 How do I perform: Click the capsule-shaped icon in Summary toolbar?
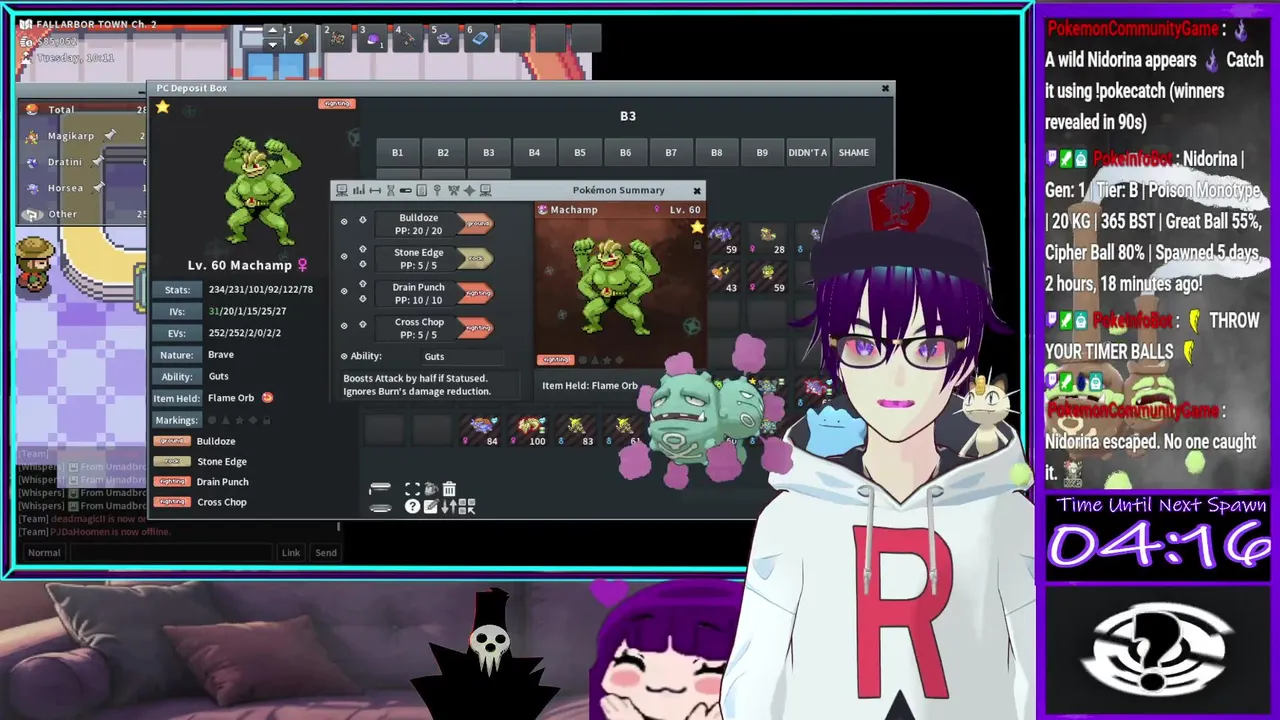[x=406, y=190]
